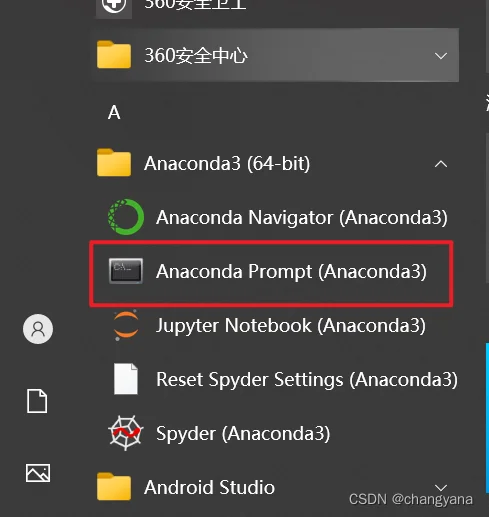Viewport: 489px width, 517px height.
Task: Open the Documents icon in the sidebar
Action: pyautogui.click(x=37, y=401)
